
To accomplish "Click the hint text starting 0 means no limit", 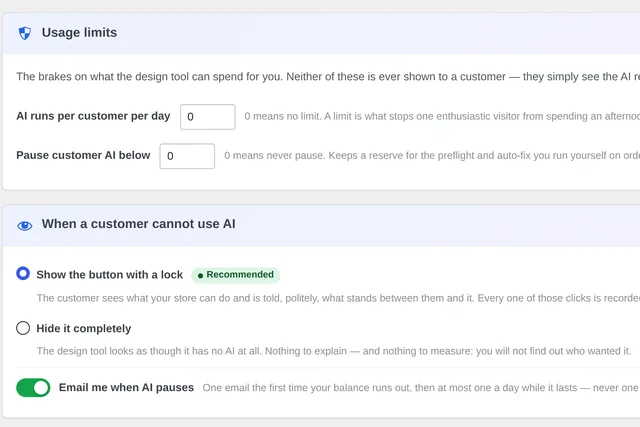I will pos(442,116).
